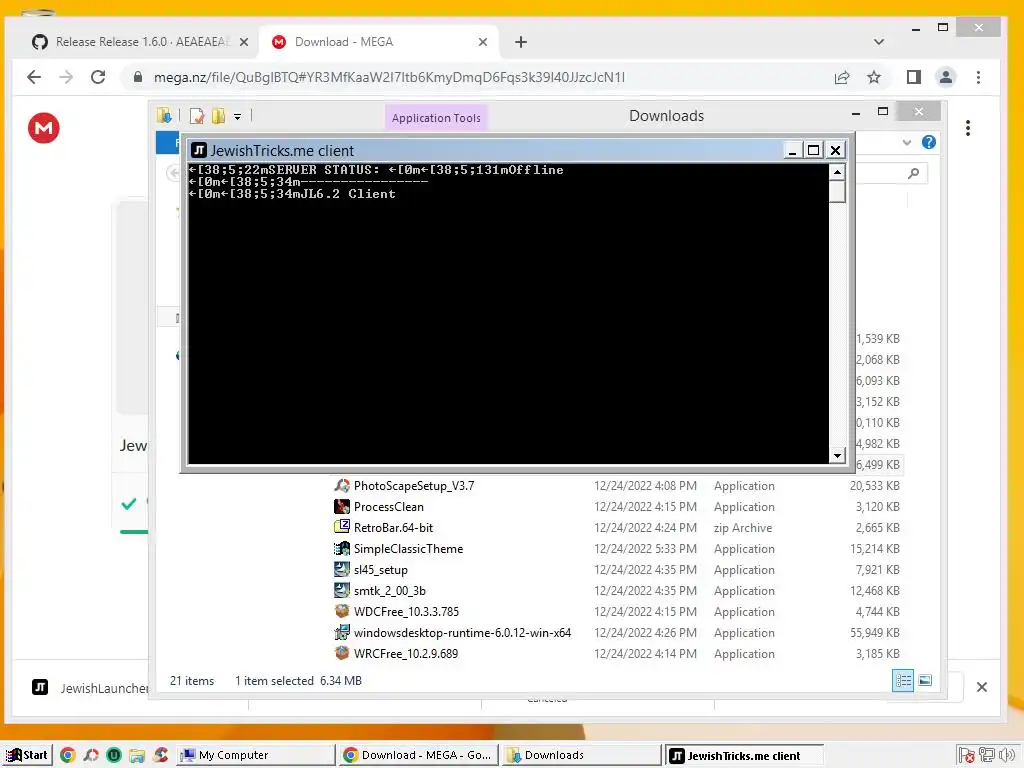Click '1 item selected 6.34 MB' status
The width and height of the screenshot is (1024, 768).
(298, 680)
